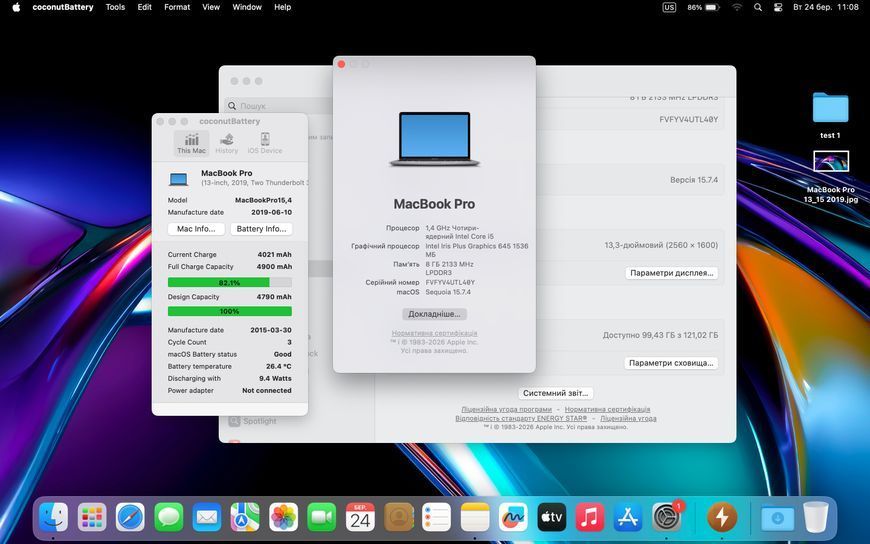Open Contacts from the Dock

(x=399, y=517)
